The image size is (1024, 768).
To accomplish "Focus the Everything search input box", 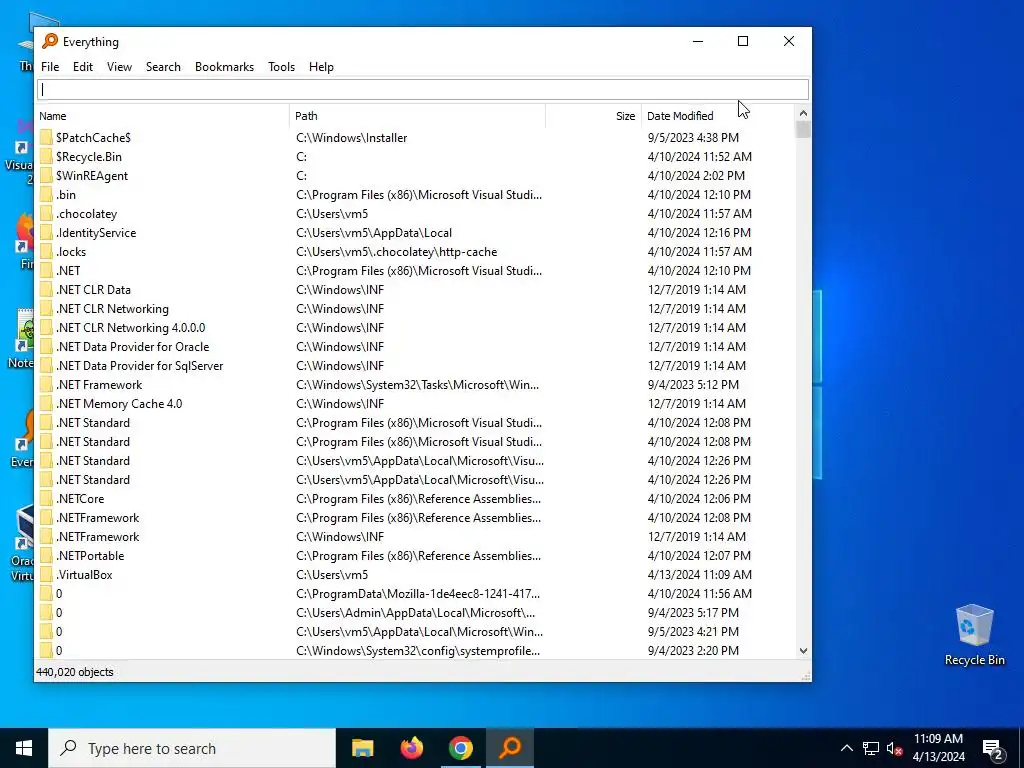I will (423, 89).
